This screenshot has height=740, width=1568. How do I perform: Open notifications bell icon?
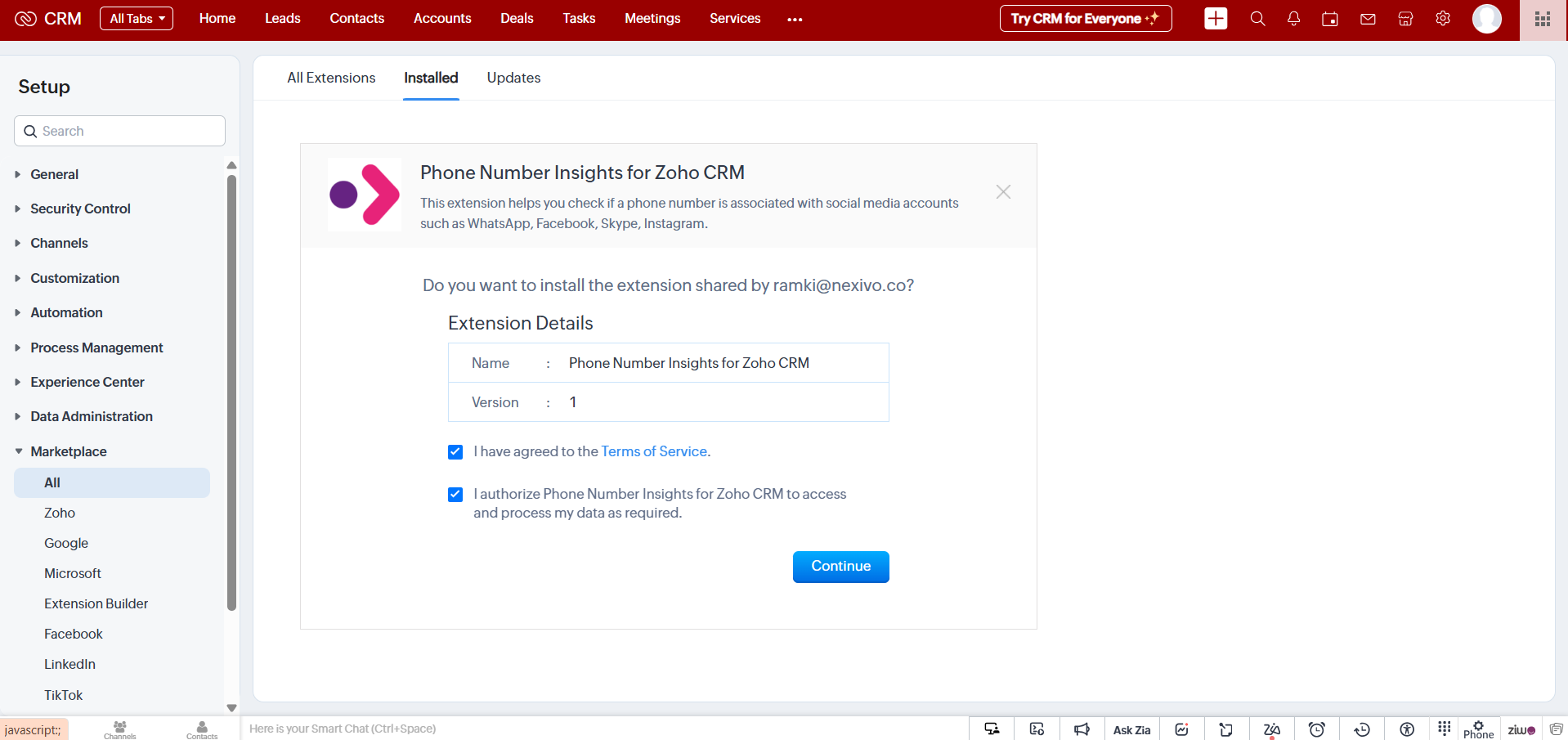coord(1293,18)
